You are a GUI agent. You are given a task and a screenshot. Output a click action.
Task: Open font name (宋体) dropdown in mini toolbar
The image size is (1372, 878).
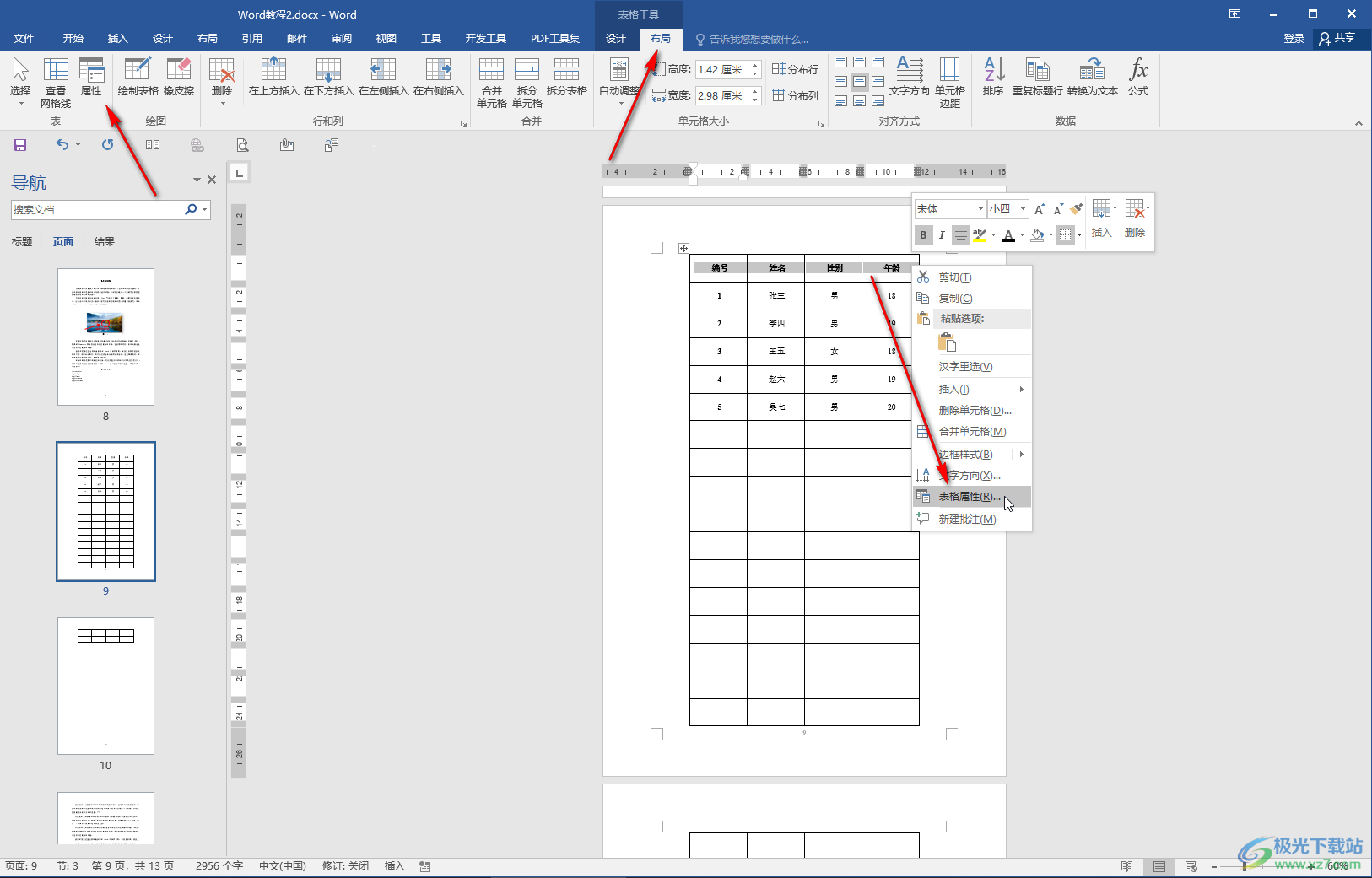pos(980,209)
